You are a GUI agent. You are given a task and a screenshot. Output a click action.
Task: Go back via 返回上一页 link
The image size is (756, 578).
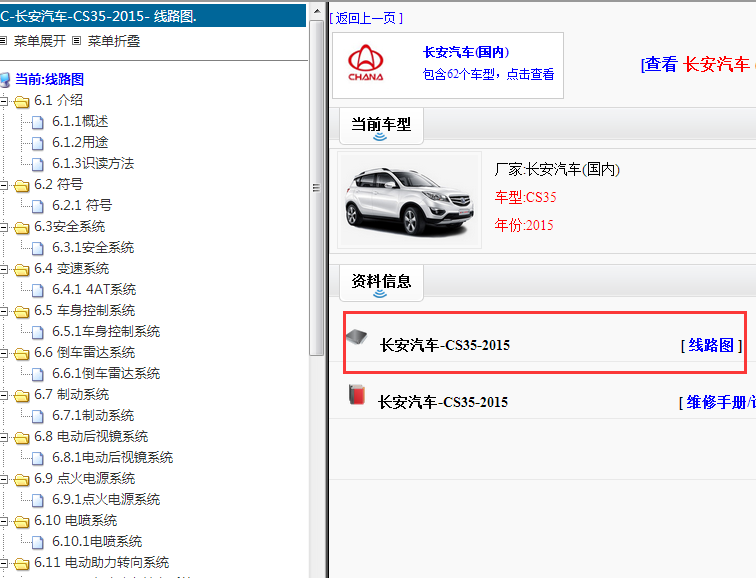[x=366, y=18]
